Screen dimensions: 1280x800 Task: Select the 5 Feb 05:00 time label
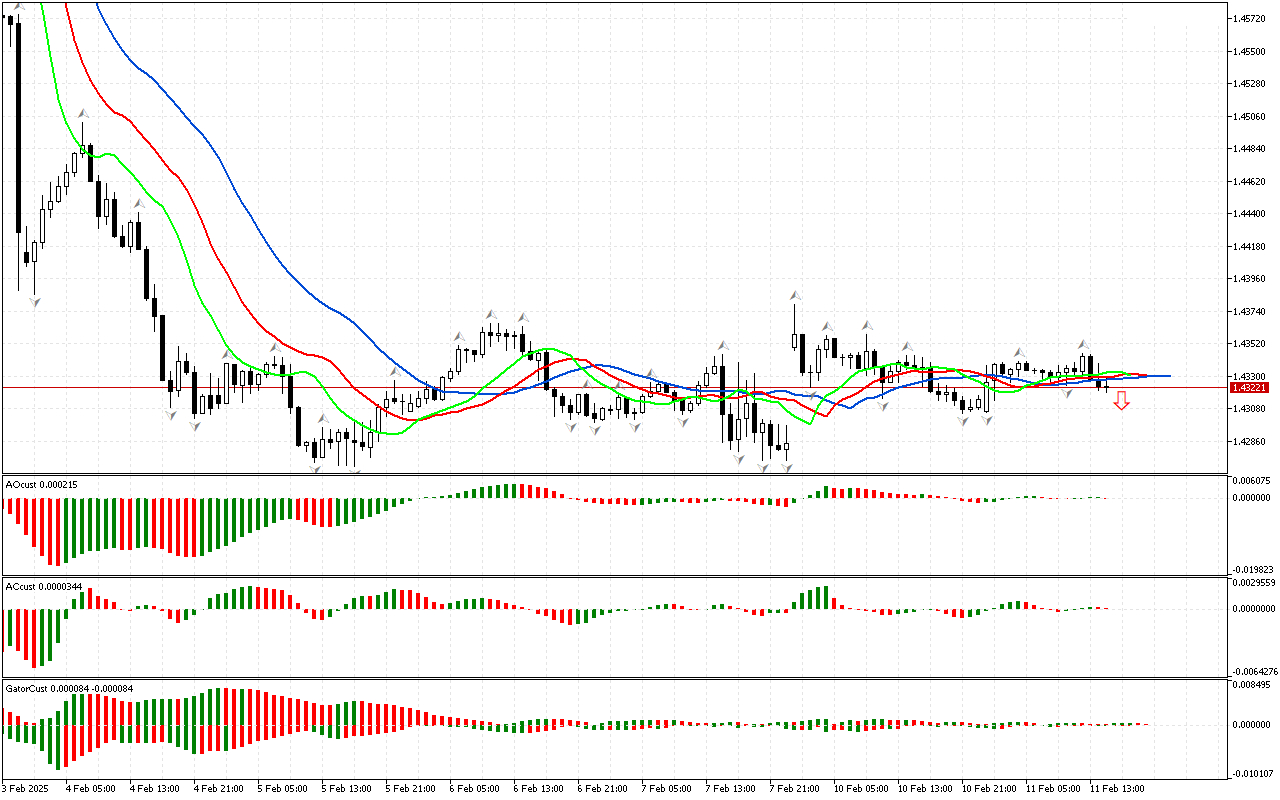click(x=283, y=788)
